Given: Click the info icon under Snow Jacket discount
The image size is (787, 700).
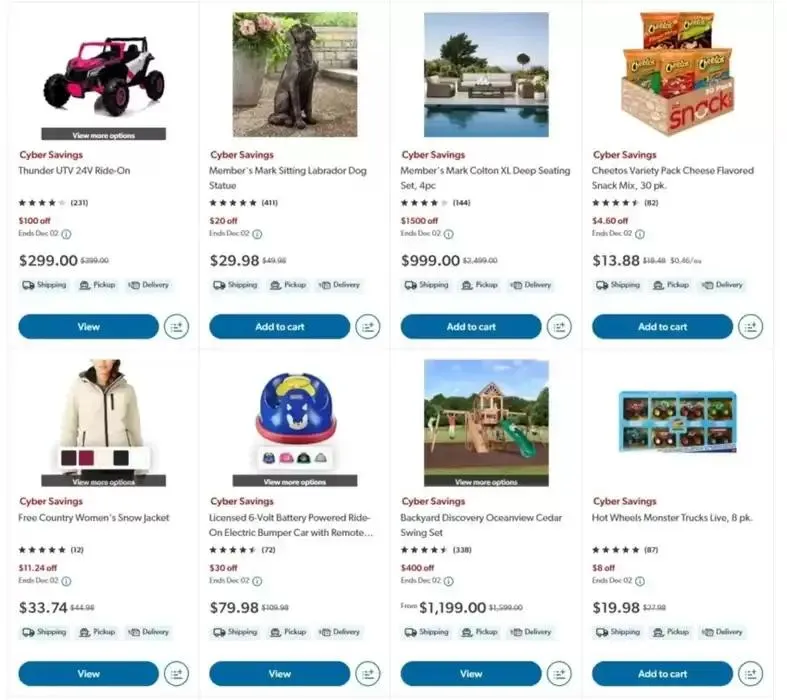Looking at the screenshot, I should point(66,581).
